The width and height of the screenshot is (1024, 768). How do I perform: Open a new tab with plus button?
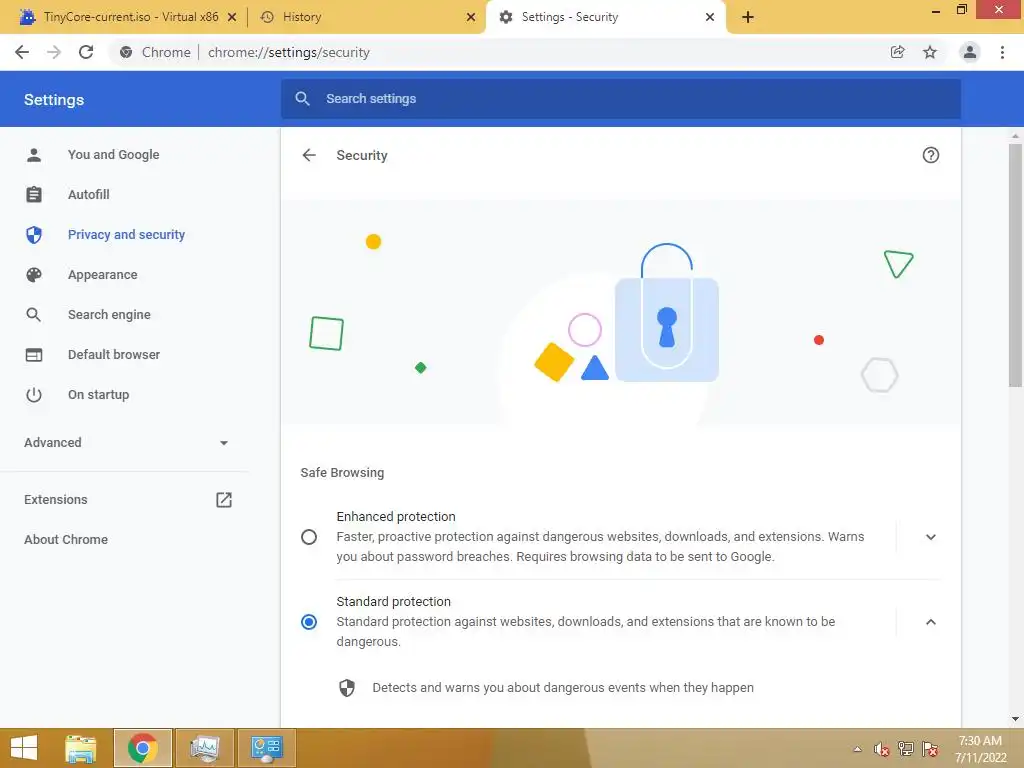coord(748,17)
